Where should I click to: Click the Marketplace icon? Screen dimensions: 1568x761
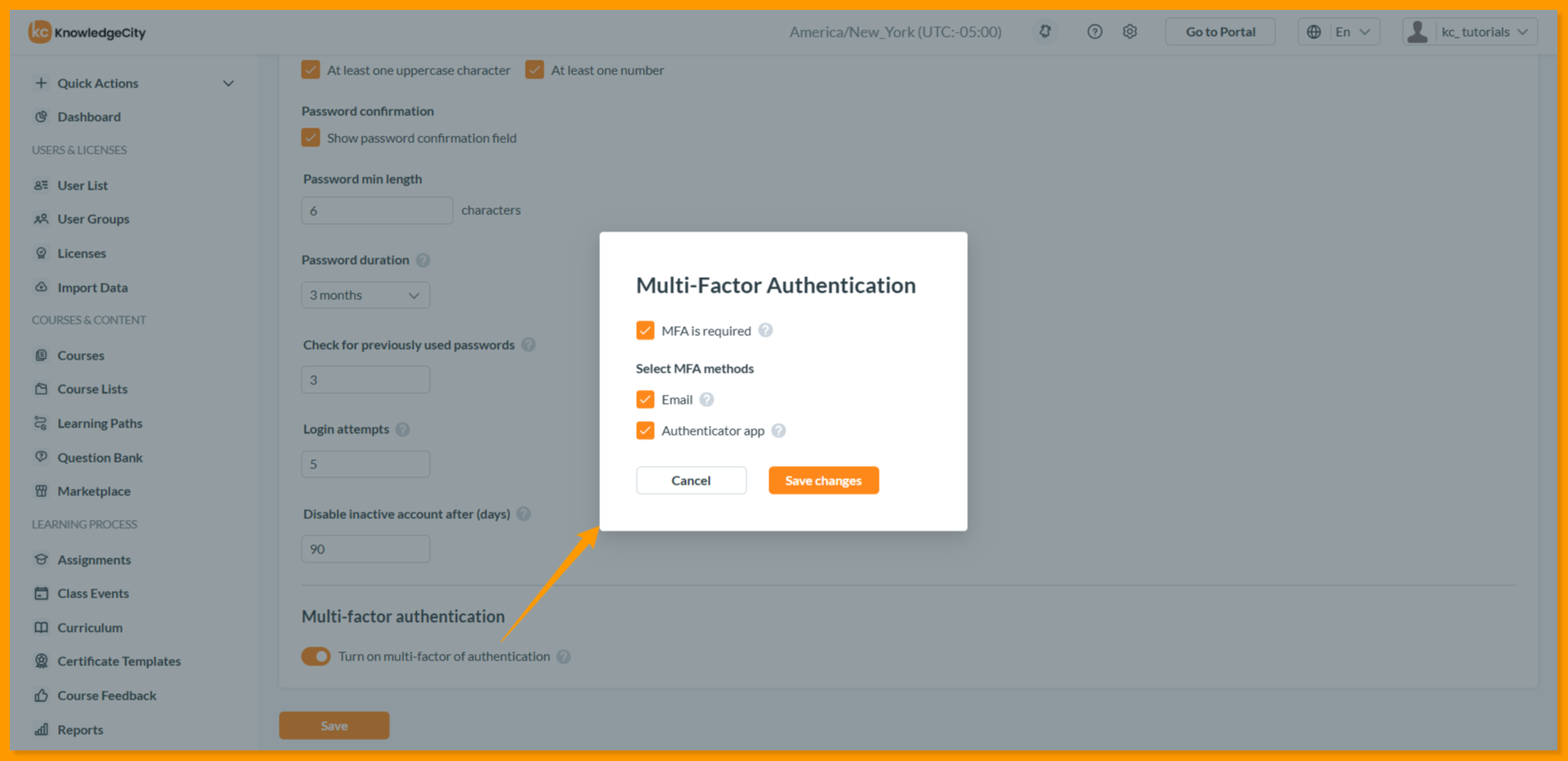(41, 491)
